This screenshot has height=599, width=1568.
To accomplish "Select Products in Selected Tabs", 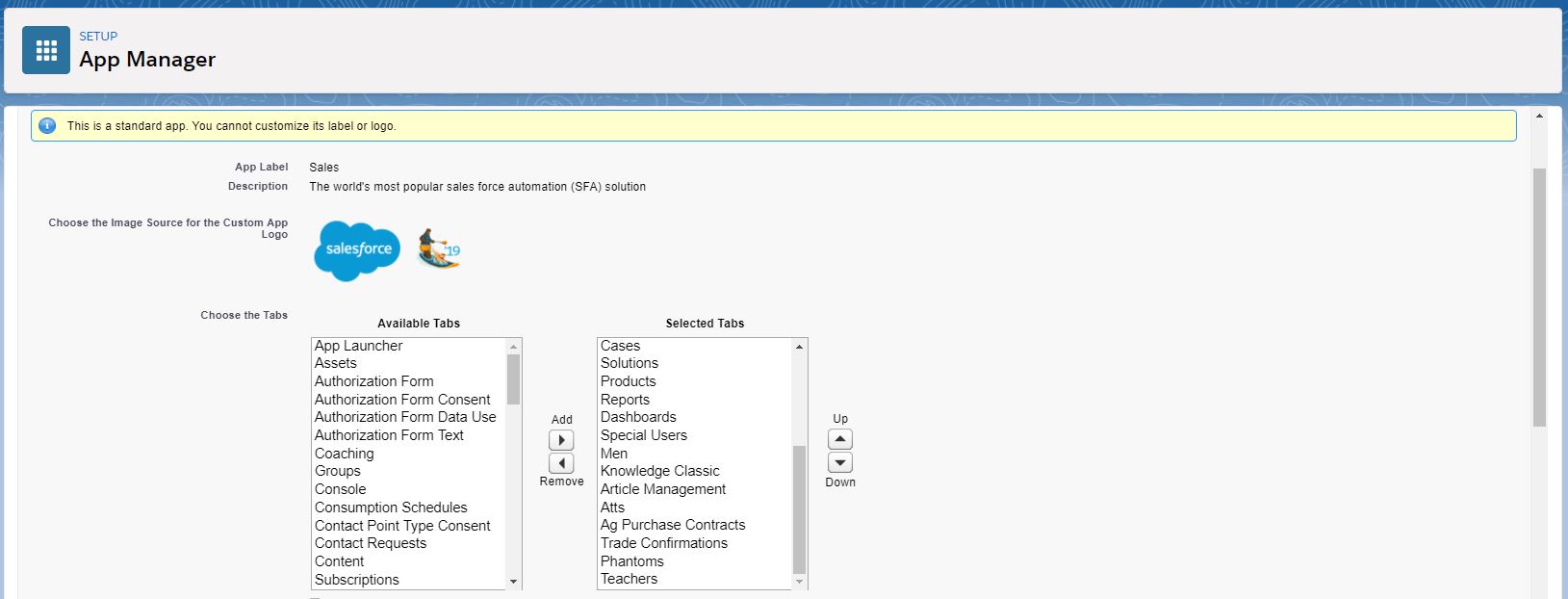I will pos(694,381).
